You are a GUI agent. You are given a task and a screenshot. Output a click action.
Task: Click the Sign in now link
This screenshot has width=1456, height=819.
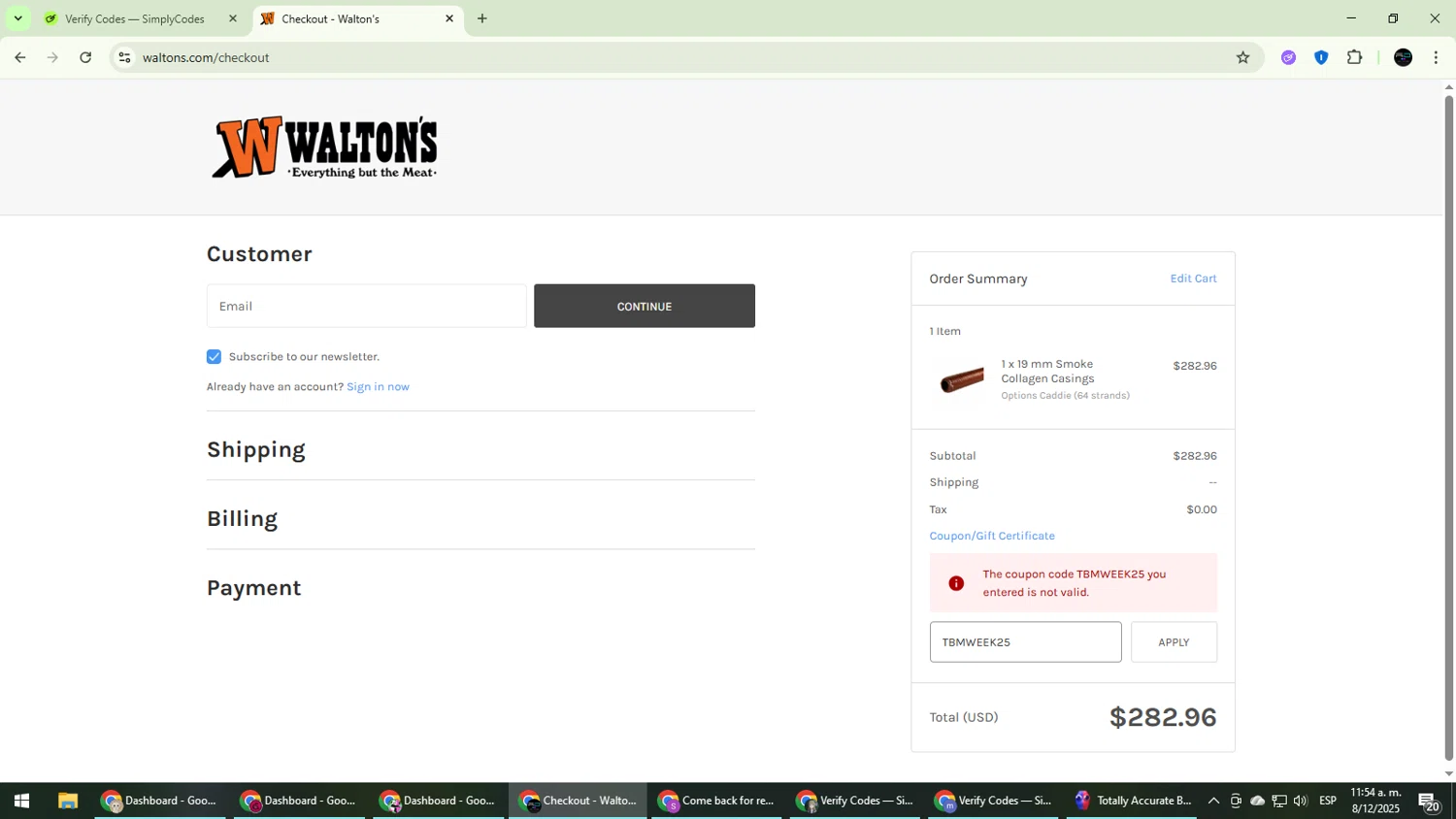(378, 386)
